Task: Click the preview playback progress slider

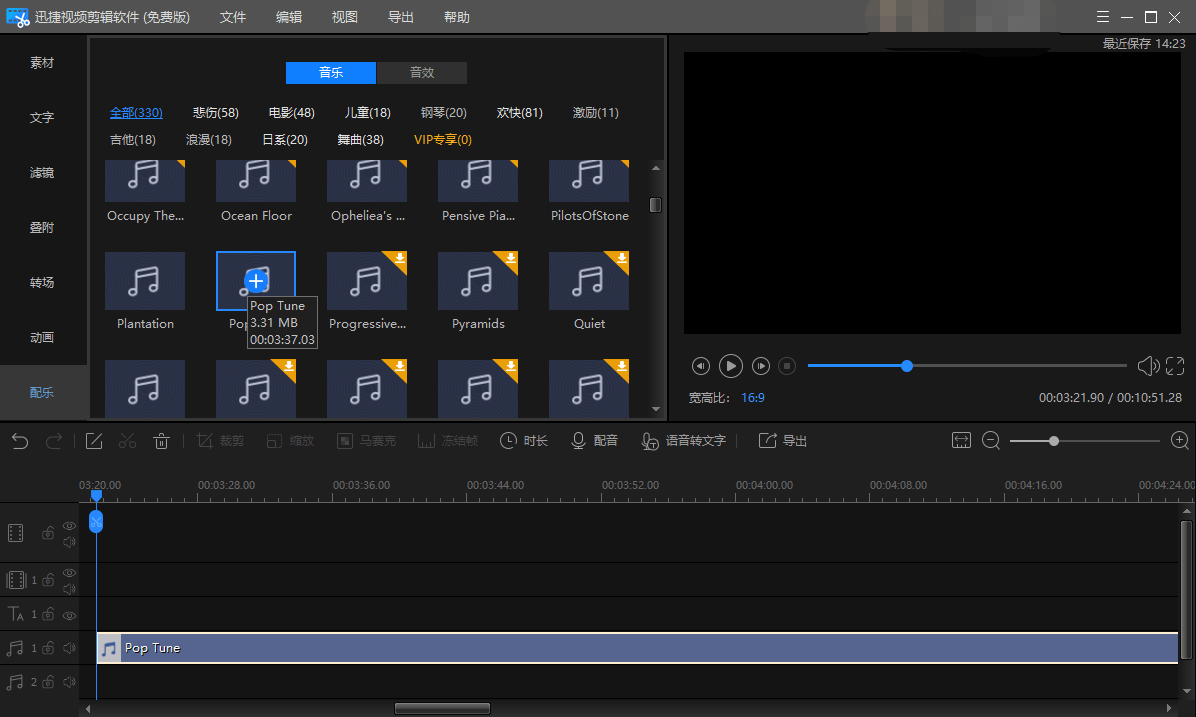Action: [x=966, y=366]
